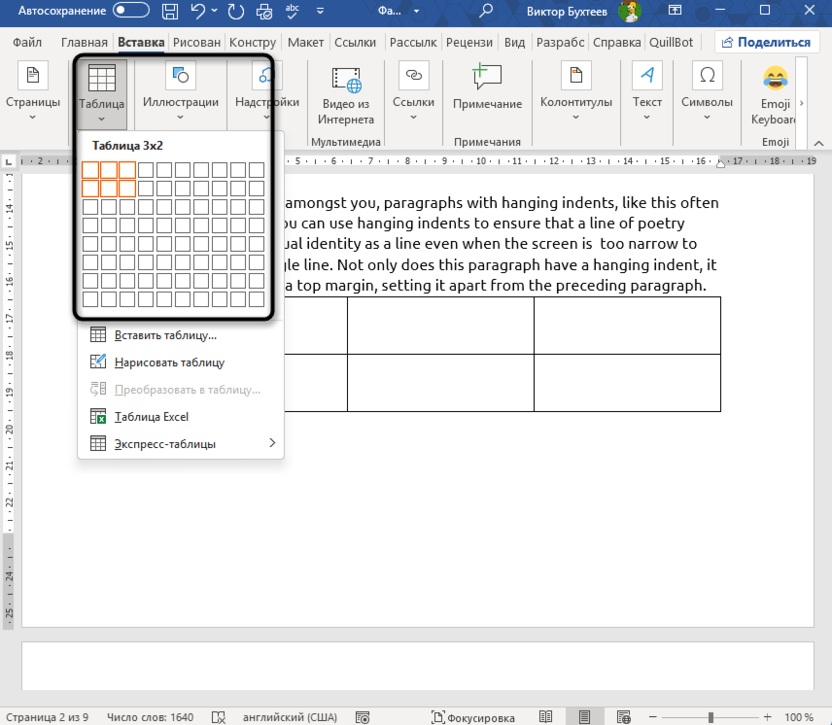Switch to the Рисование tab
Image resolution: width=832 pixels, height=725 pixels.
tap(196, 42)
